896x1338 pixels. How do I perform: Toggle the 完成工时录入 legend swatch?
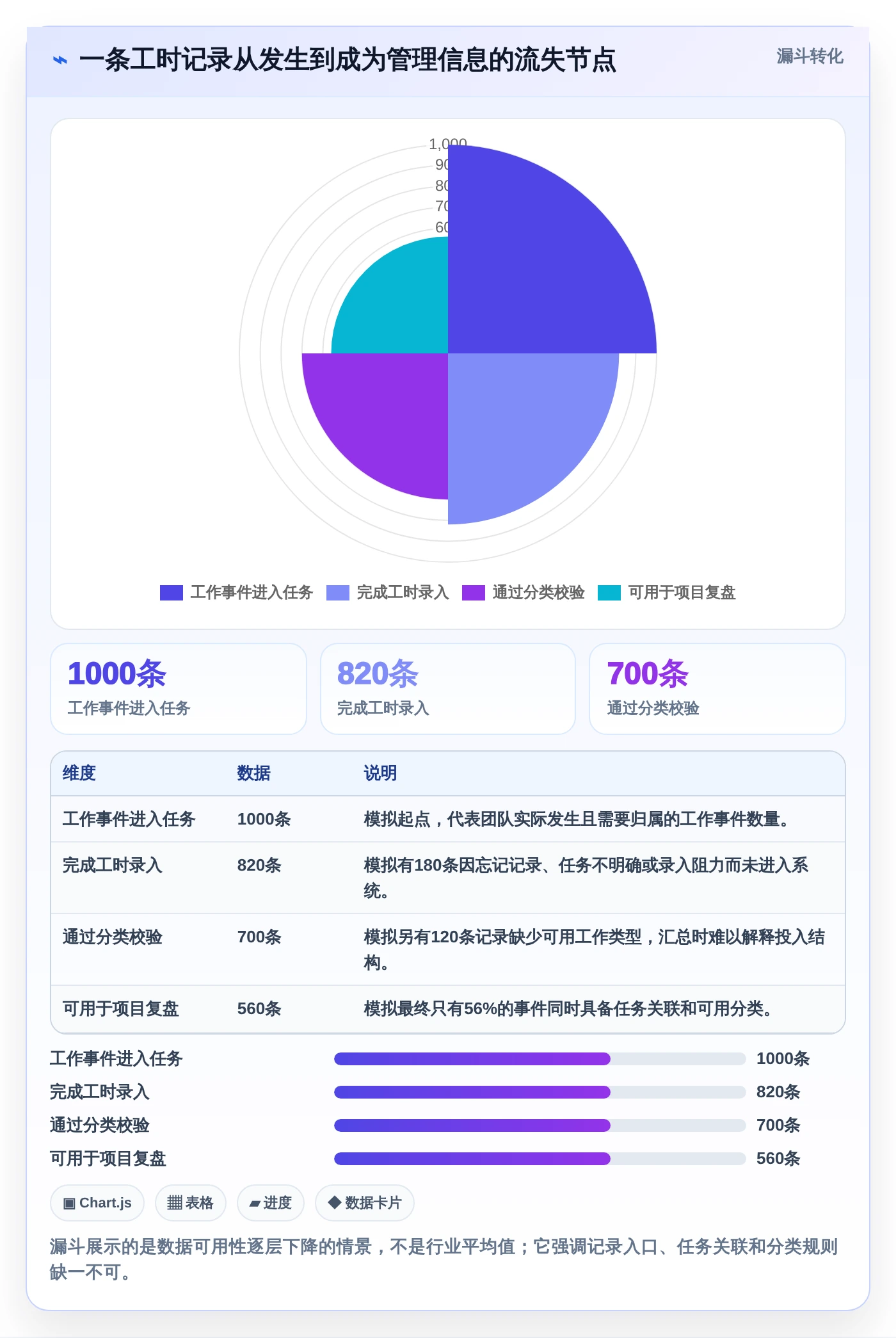coord(338,593)
